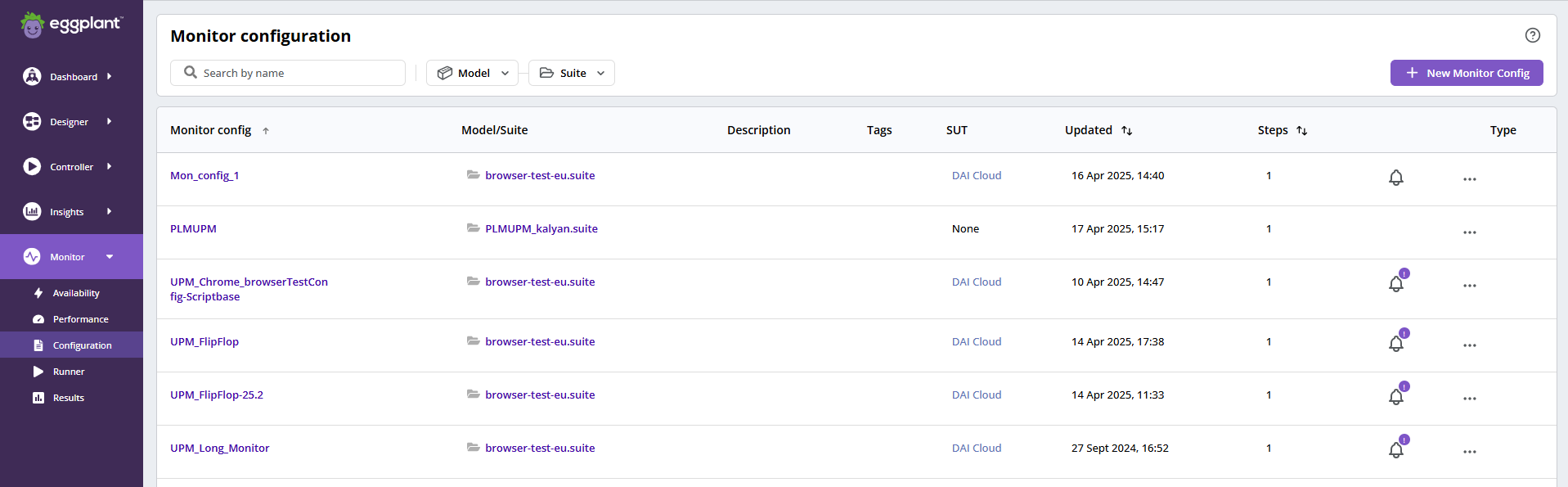1568x487 pixels.
Task: Open the Suite filter dropdown
Action: 572,73
